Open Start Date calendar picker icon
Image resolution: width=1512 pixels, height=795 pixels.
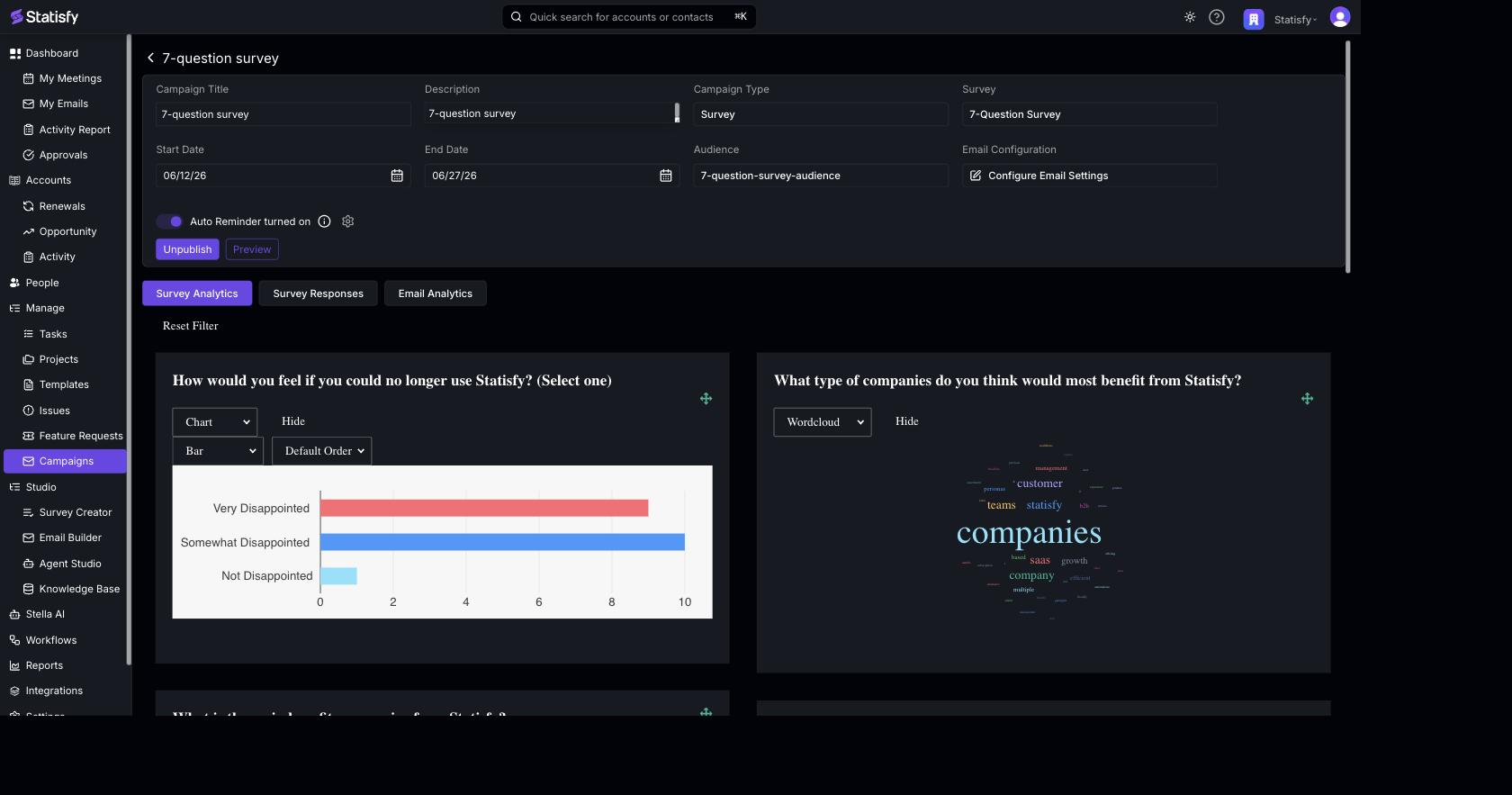(397, 176)
